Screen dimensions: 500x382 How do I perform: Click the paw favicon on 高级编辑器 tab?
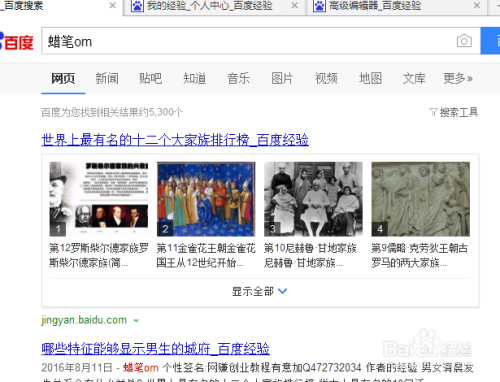(319, 6)
